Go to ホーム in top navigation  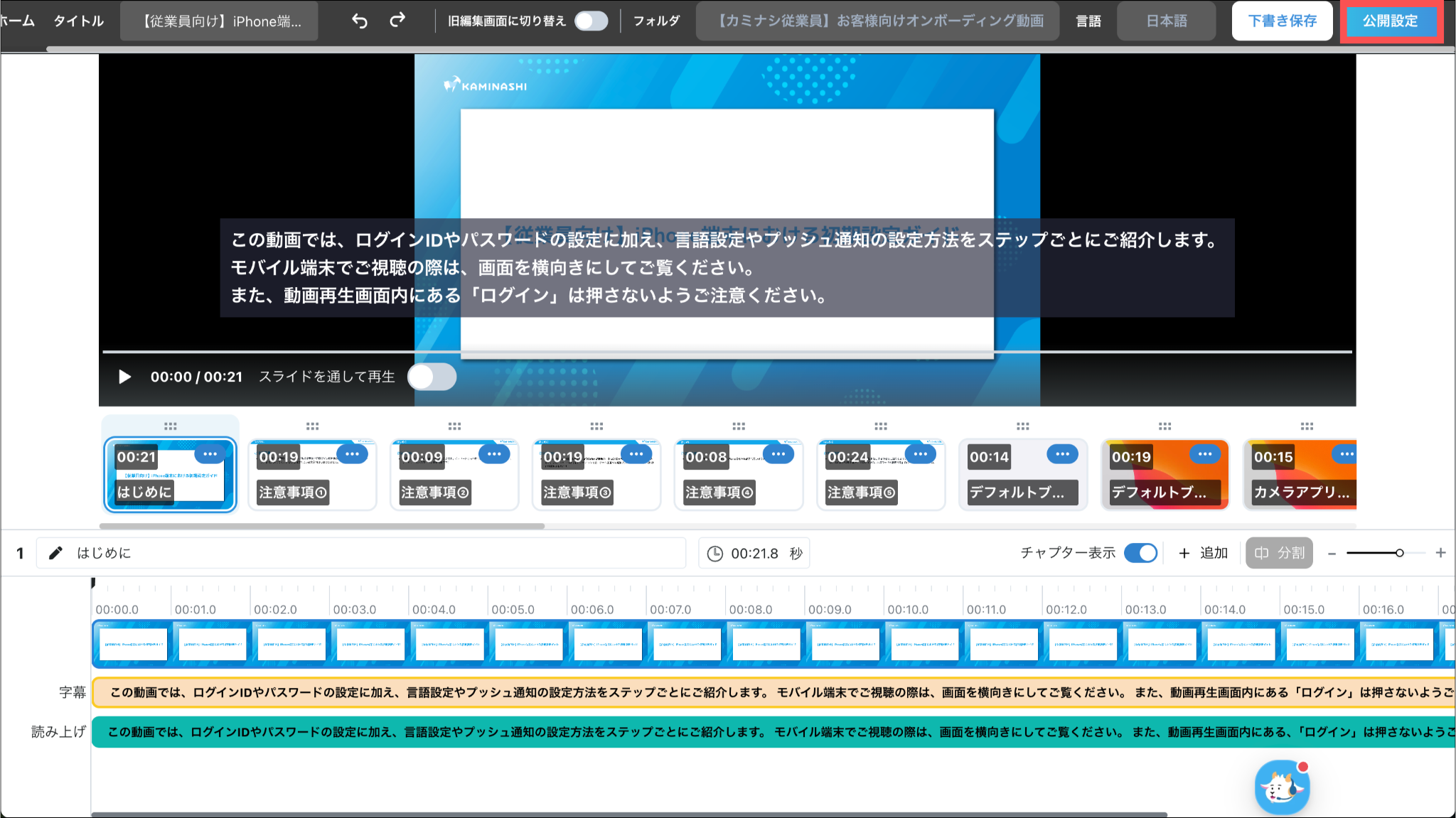point(17,21)
